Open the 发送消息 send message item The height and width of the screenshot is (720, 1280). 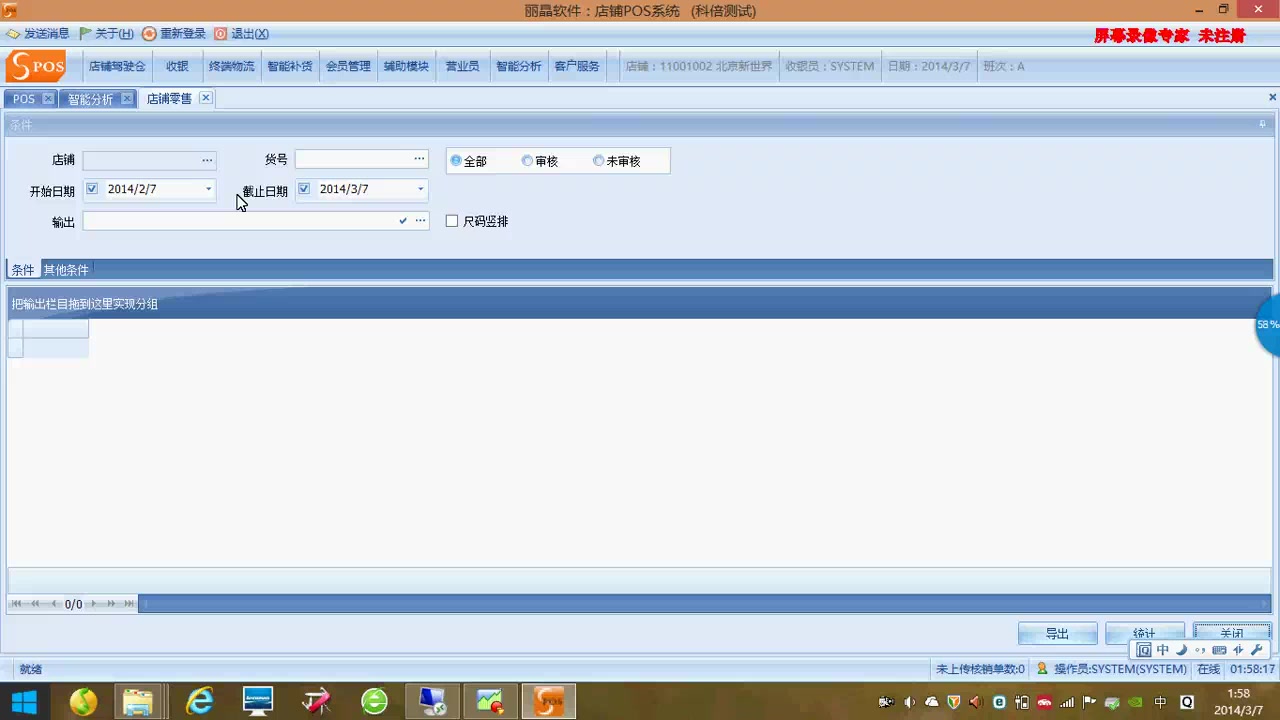(38, 33)
